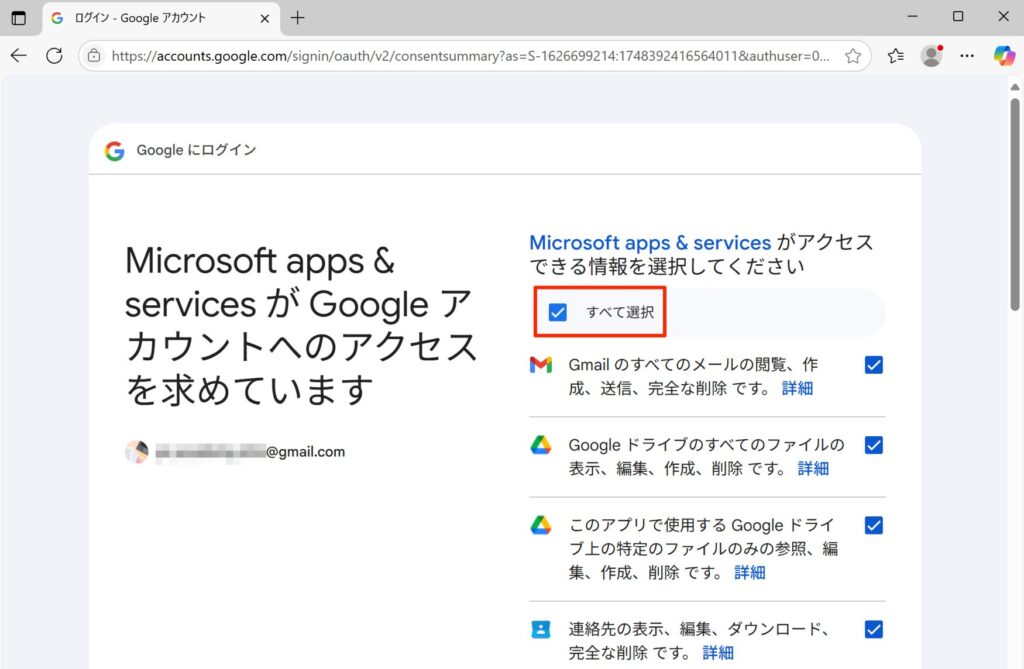Open a new browser tab
The width and height of the screenshot is (1024, 669).
[298, 18]
